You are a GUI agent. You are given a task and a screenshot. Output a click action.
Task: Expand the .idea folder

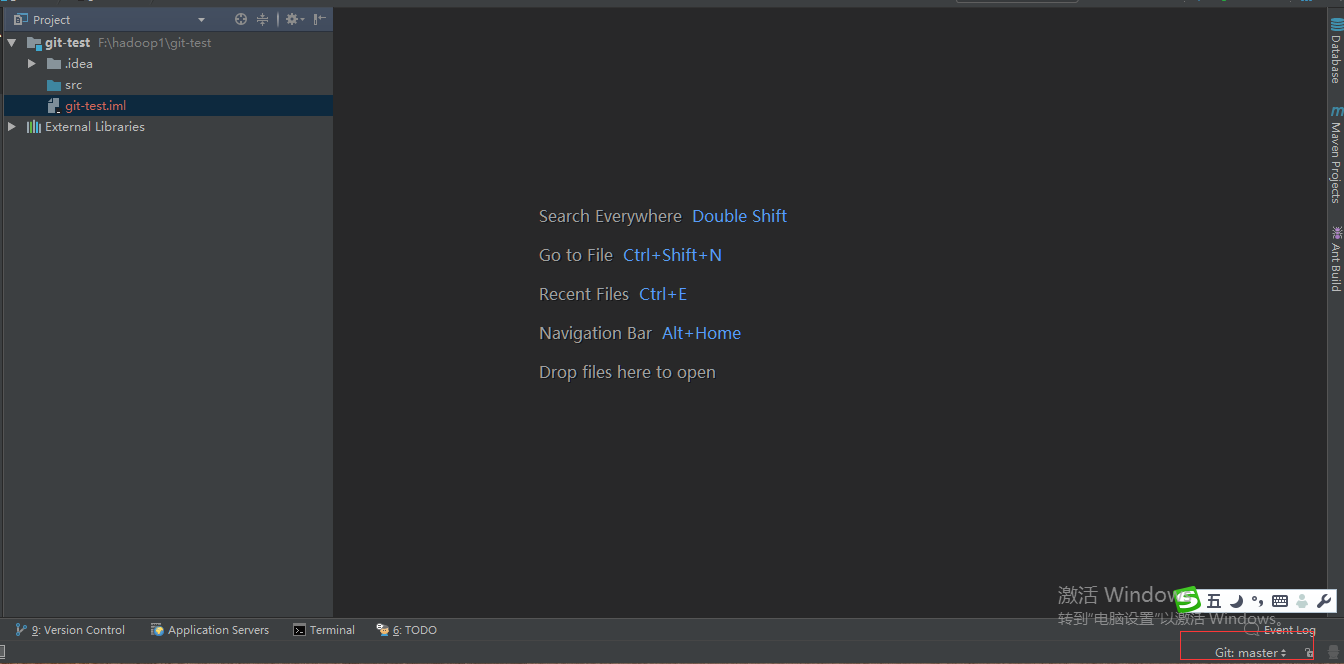[x=32, y=64]
